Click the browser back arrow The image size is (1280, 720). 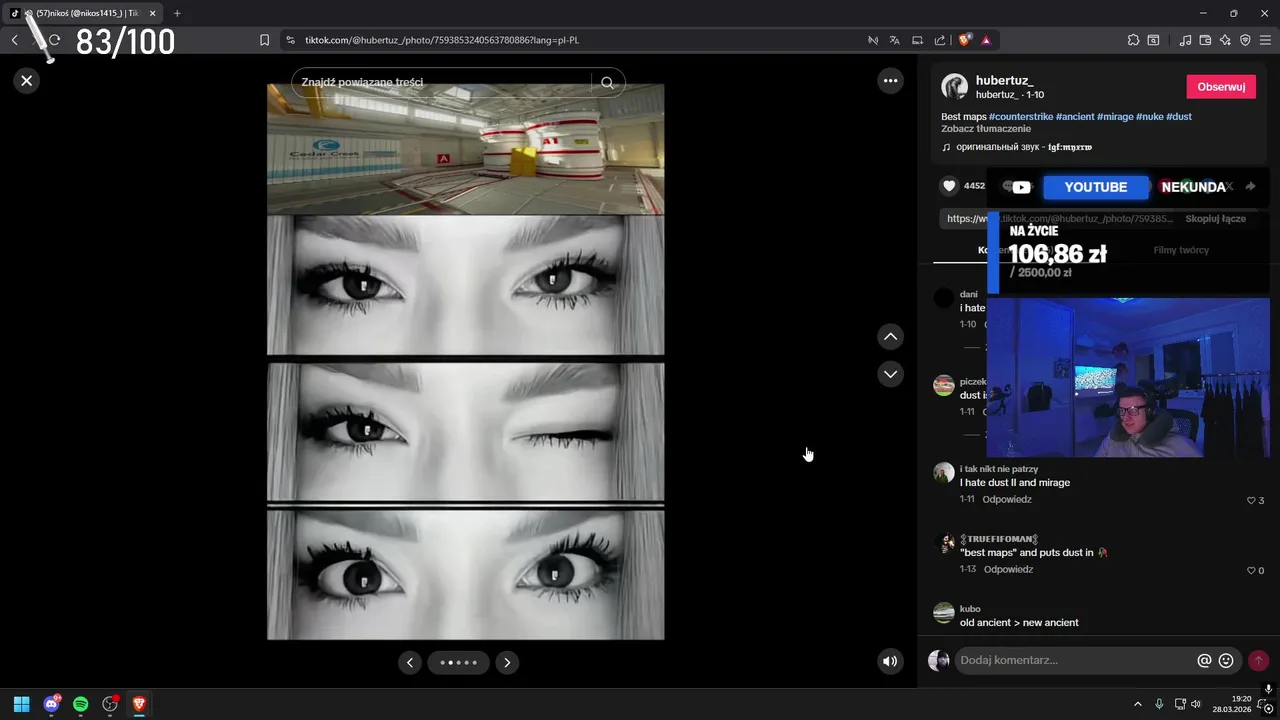[15, 40]
